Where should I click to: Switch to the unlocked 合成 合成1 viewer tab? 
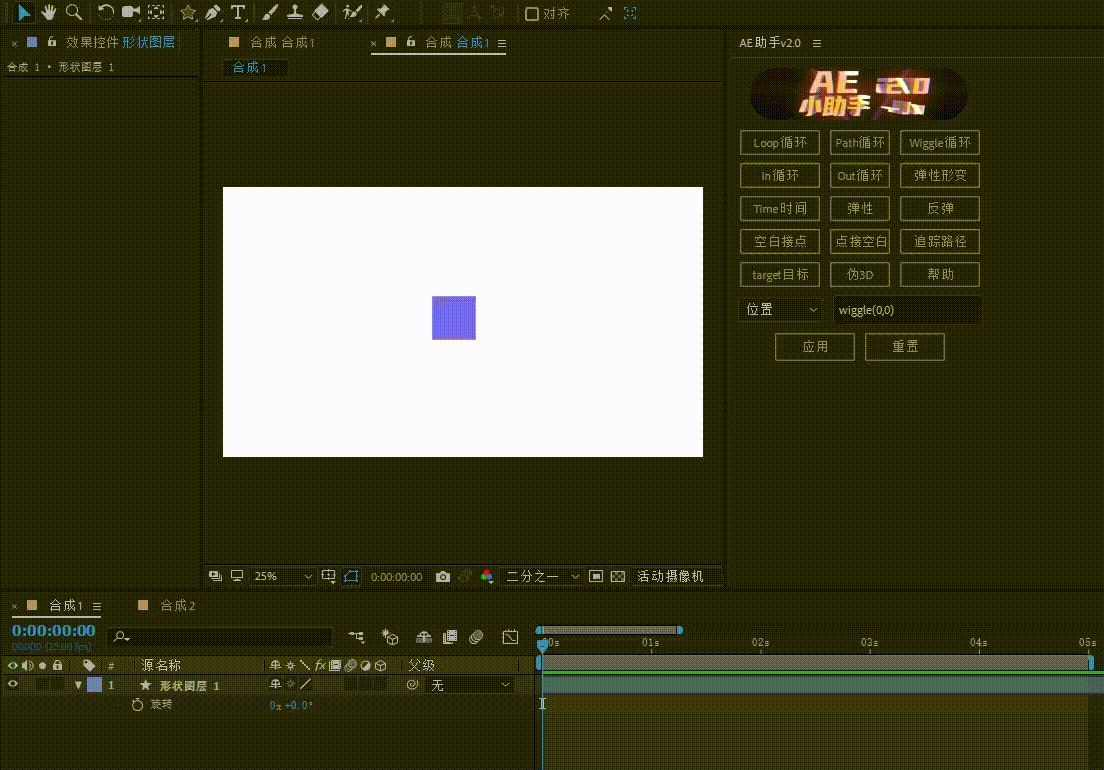(x=282, y=42)
